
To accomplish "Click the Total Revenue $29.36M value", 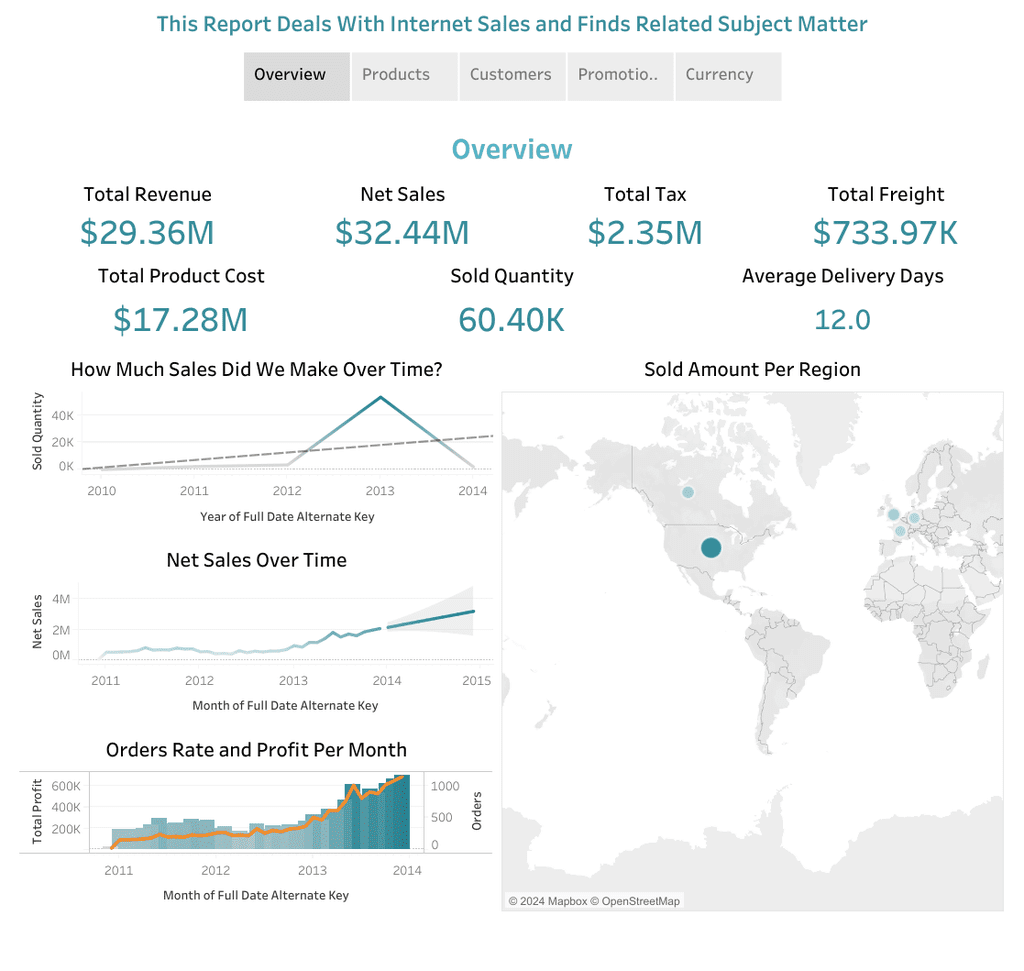I will (147, 232).
